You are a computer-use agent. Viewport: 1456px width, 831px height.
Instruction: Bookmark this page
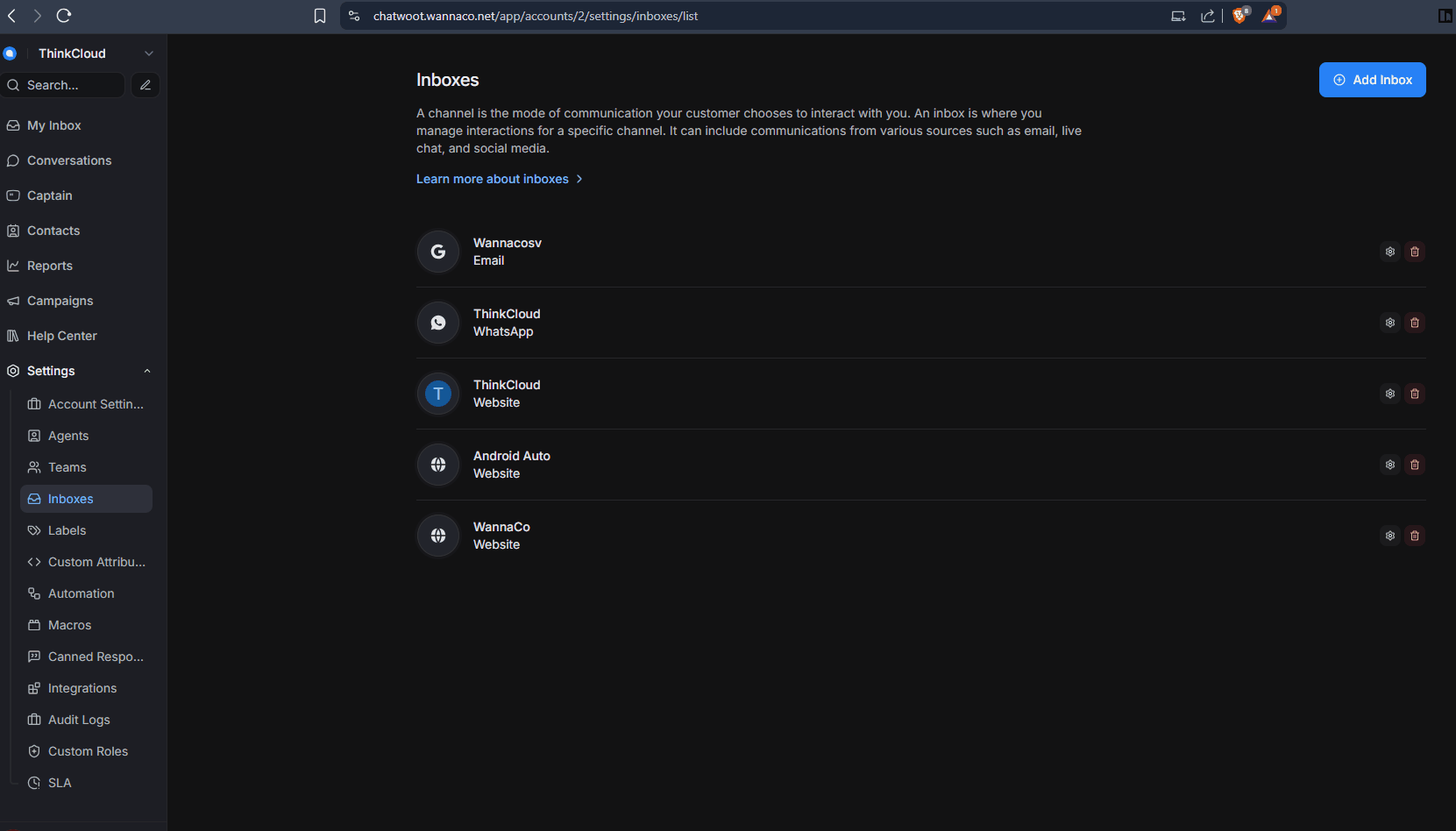pyautogui.click(x=320, y=16)
